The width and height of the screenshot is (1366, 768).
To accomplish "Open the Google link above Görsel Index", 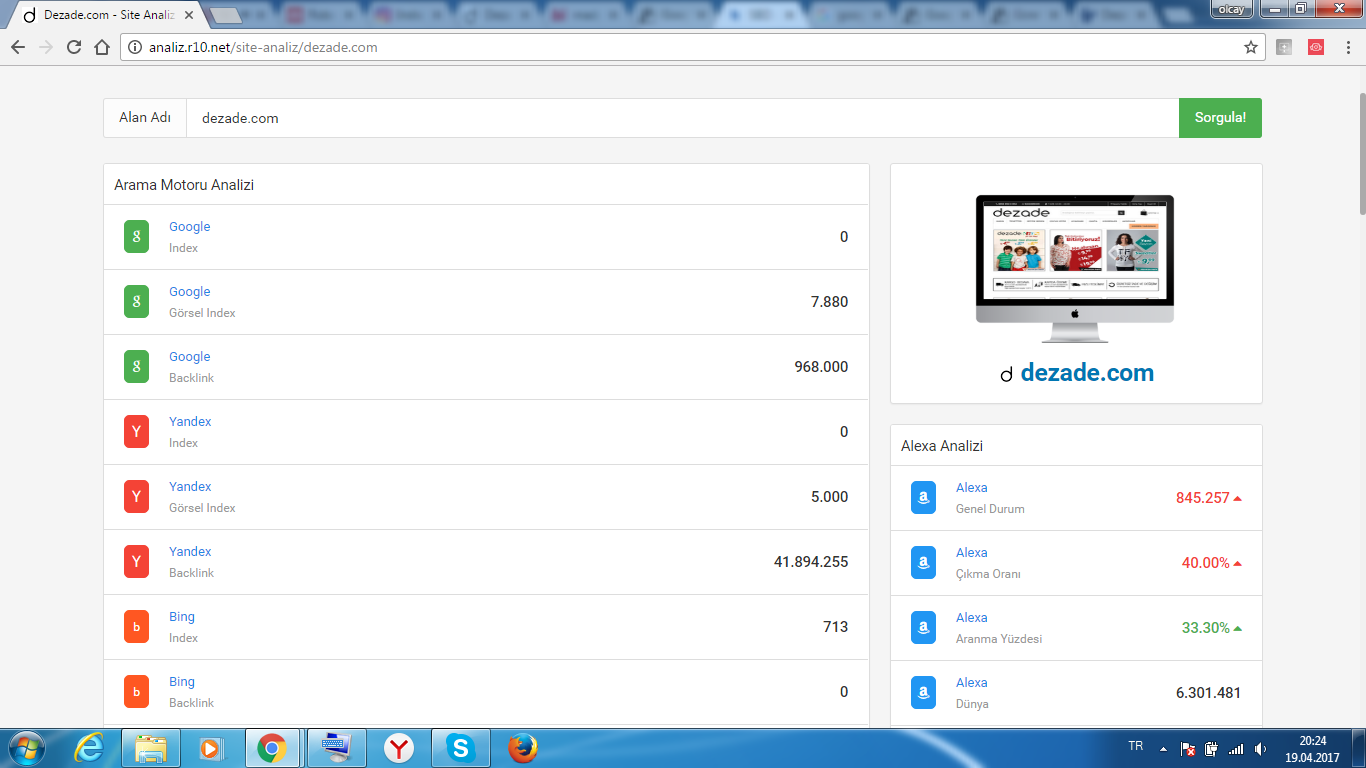I will [189, 292].
